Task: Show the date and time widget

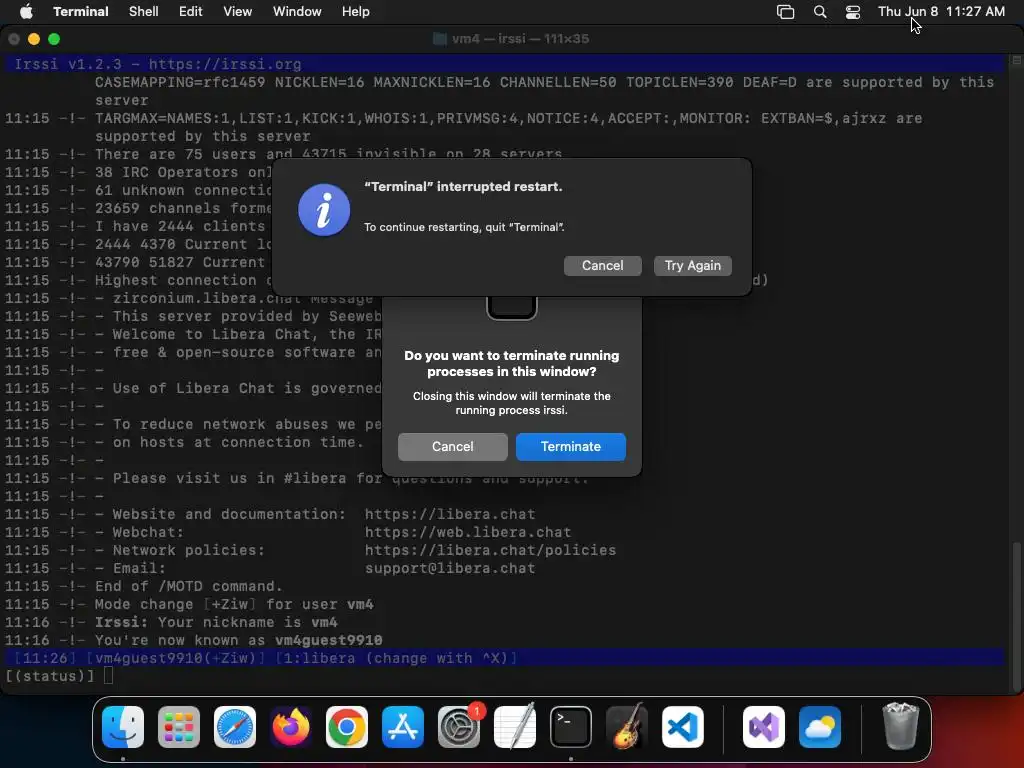Action: [941, 11]
